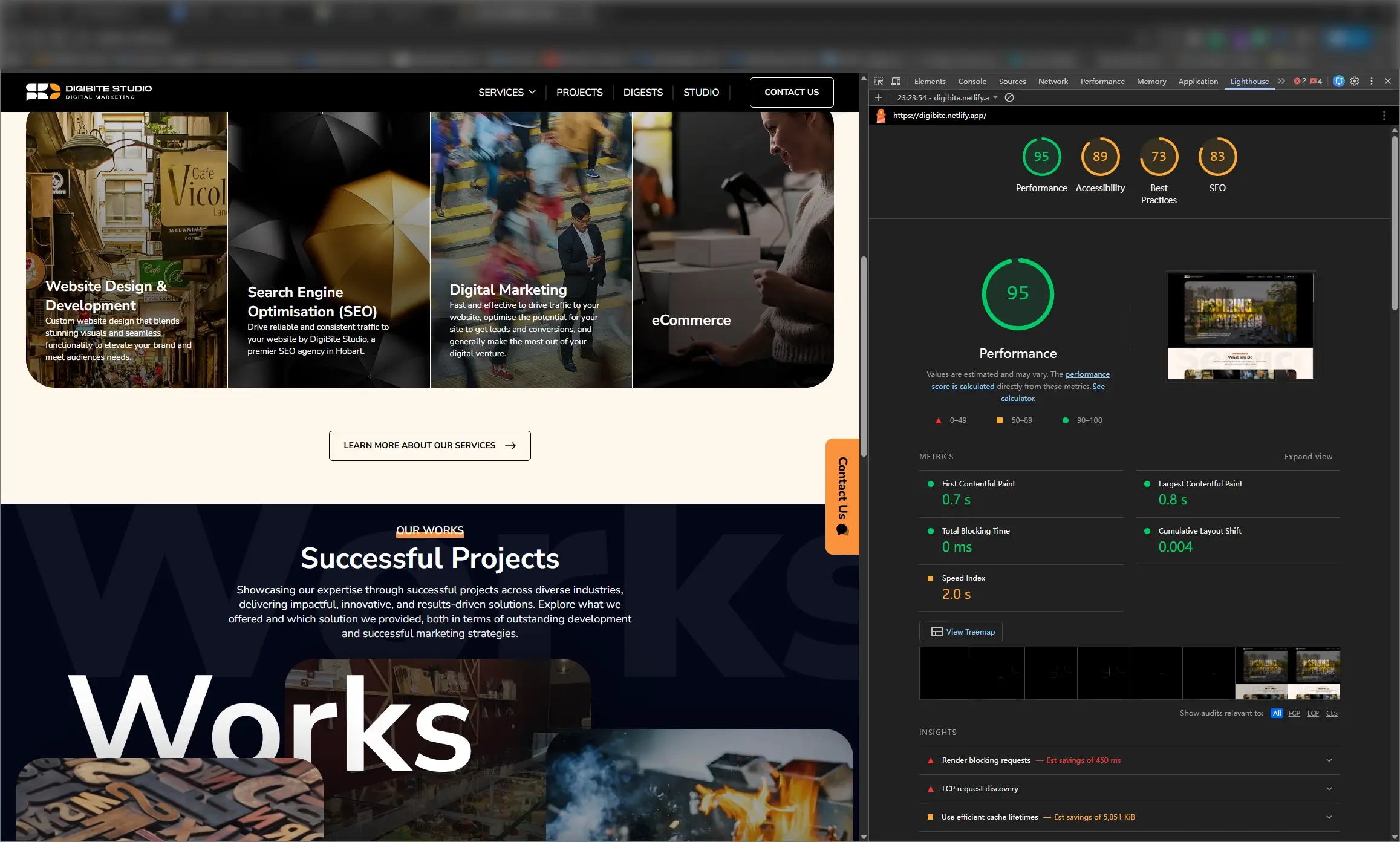The height and width of the screenshot is (842, 1400).
Task: Filter audits relevant to FCP
Action: point(1294,713)
